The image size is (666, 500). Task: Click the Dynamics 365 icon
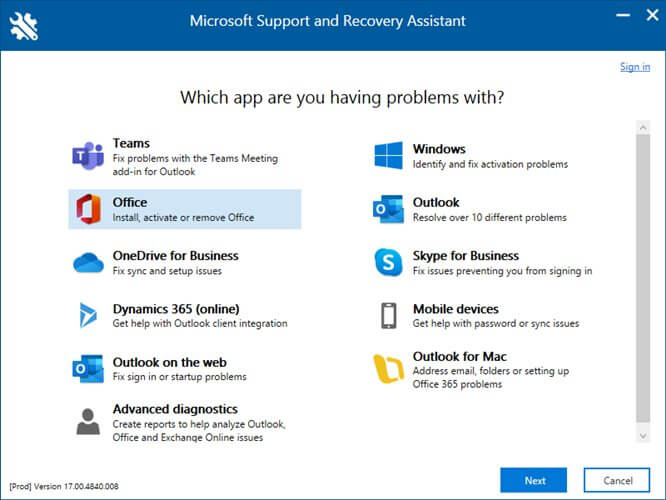88,315
